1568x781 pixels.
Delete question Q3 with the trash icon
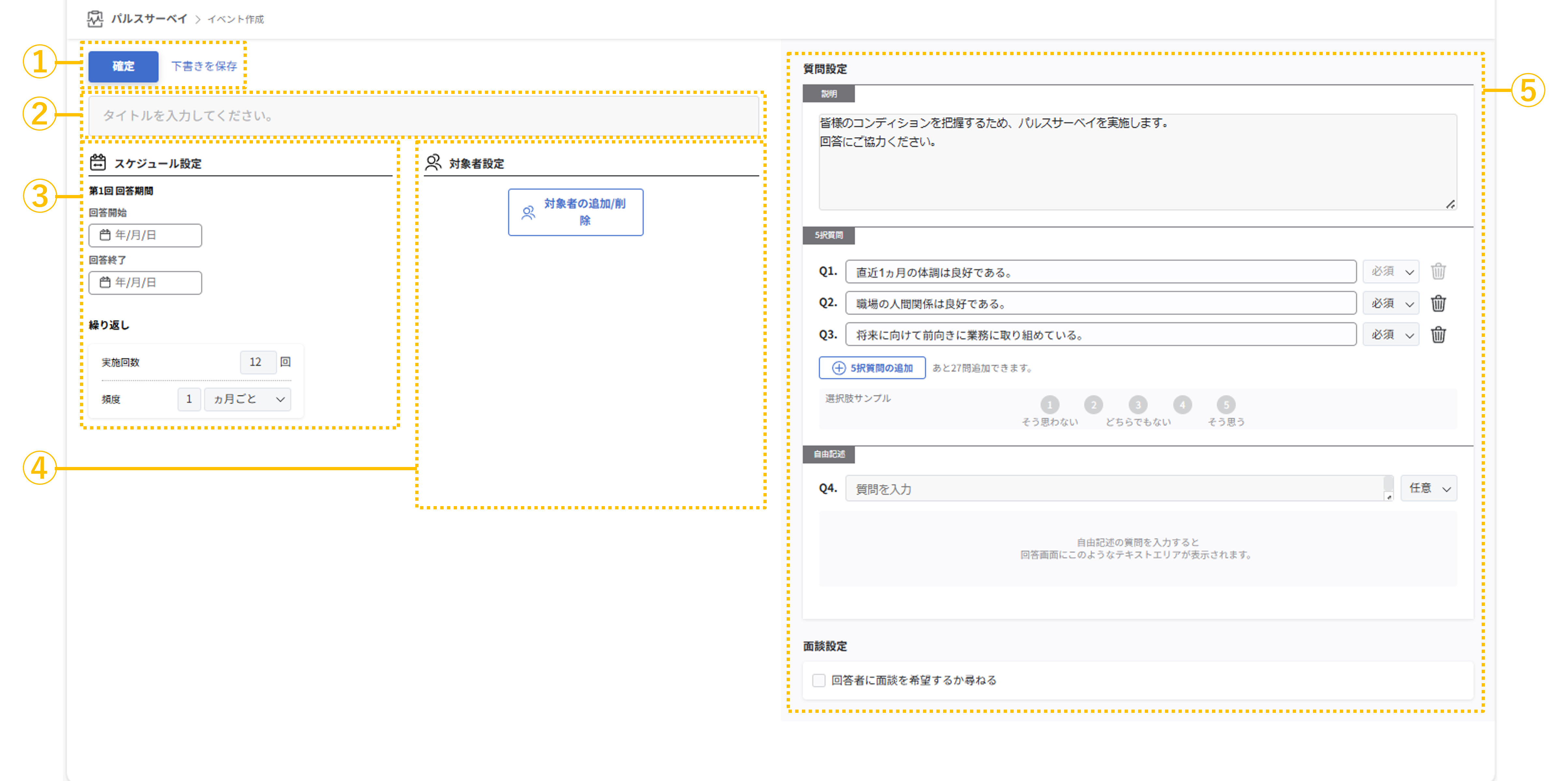click(x=1438, y=335)
